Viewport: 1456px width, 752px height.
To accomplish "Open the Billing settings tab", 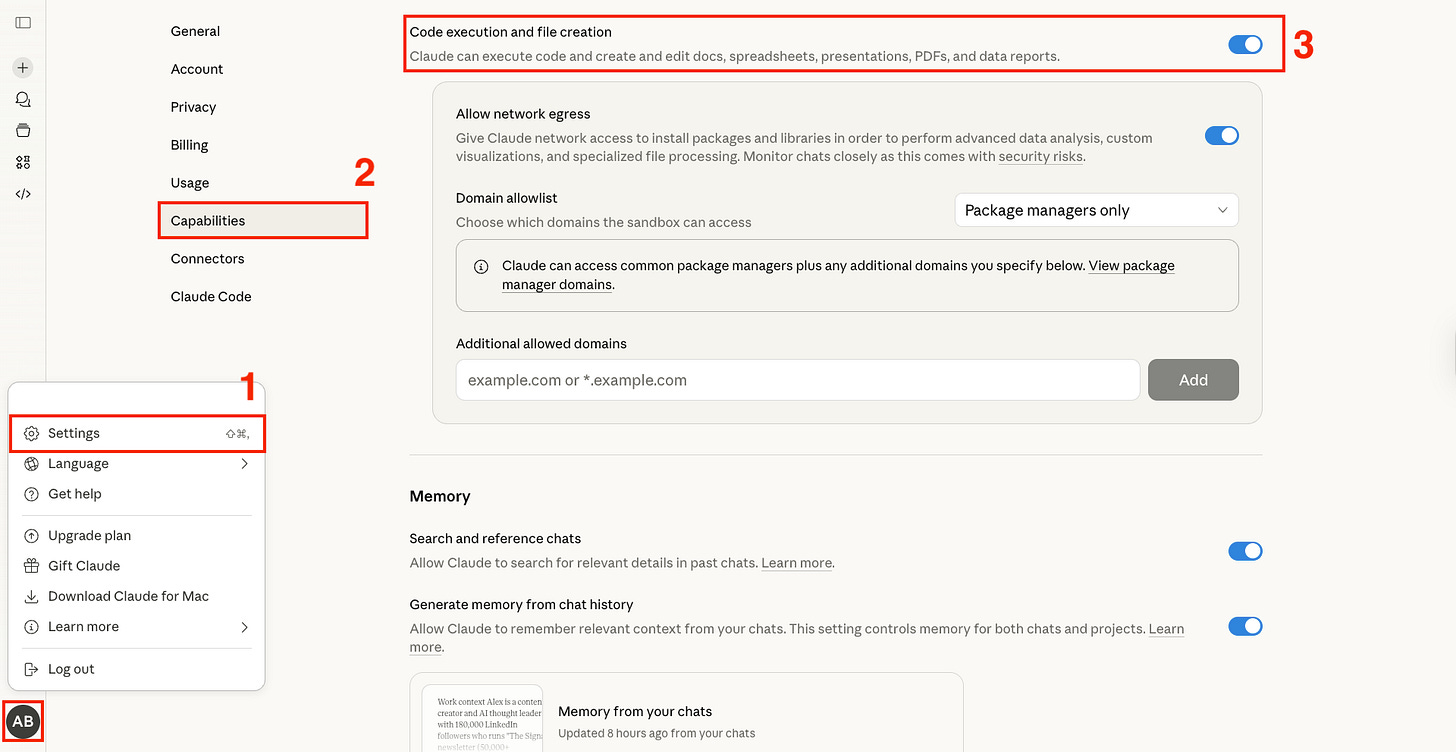I will tap(189, 145).
